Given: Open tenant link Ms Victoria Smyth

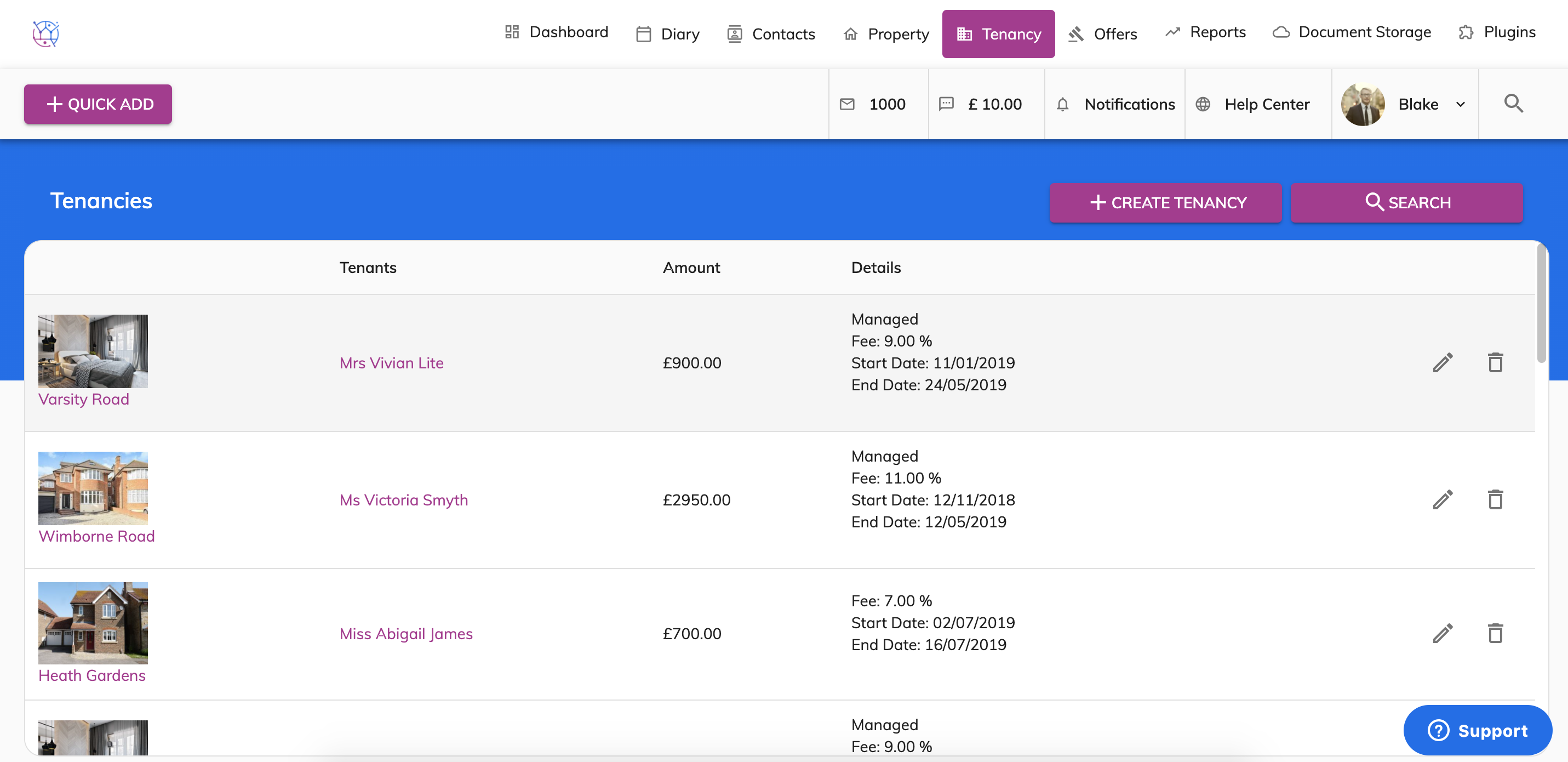Looking at the screenshot, I should (x=404, y=499).
